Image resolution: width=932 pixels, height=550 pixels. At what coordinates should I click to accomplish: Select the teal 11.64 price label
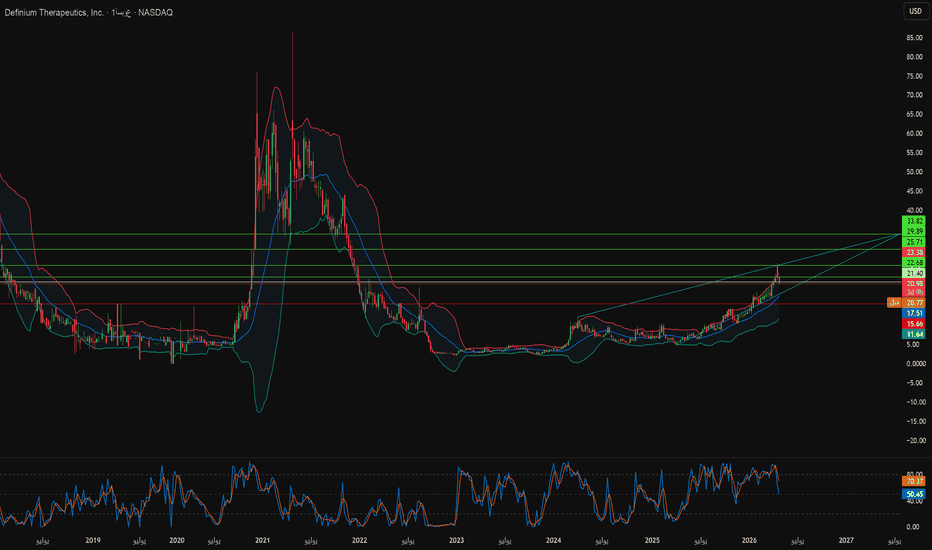[x=914, y=335]
